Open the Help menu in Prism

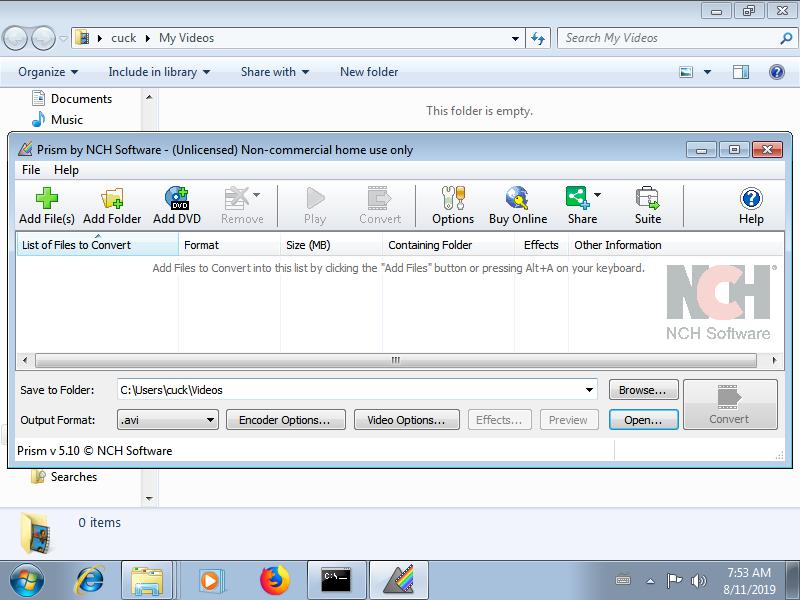click(66, 170)
